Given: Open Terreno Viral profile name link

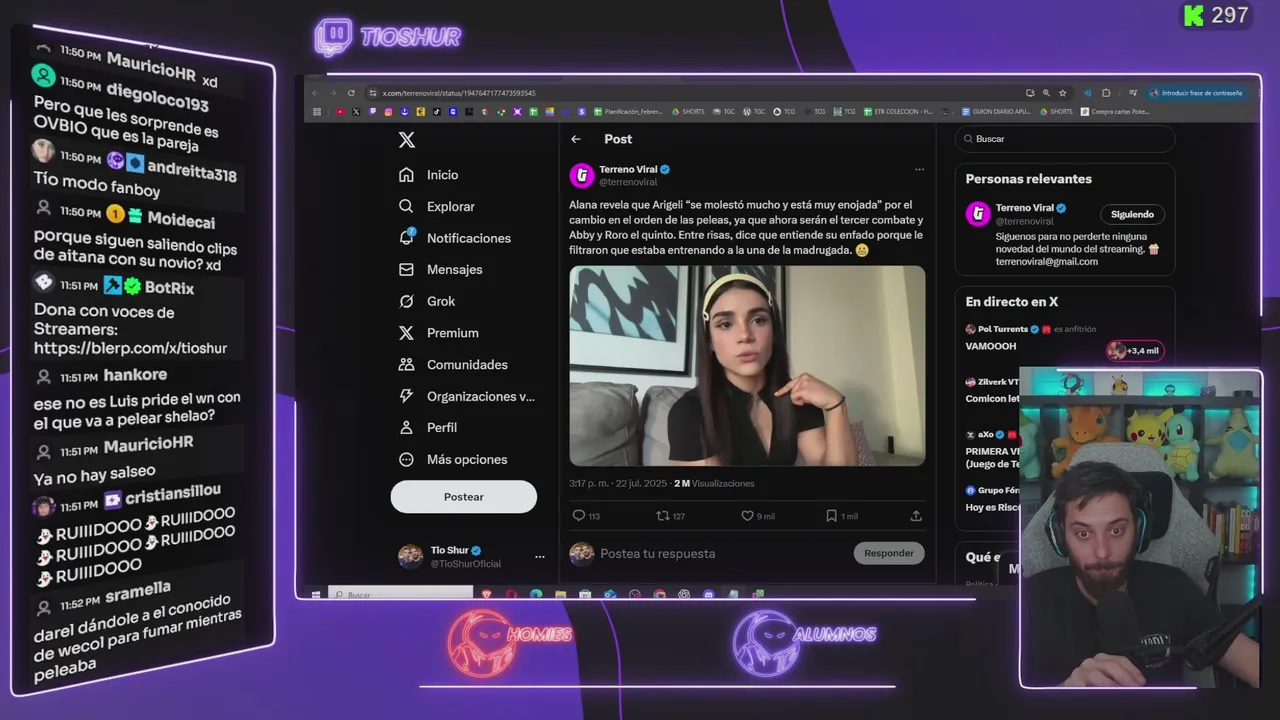Looking at the screenshot, I should 628,170.
